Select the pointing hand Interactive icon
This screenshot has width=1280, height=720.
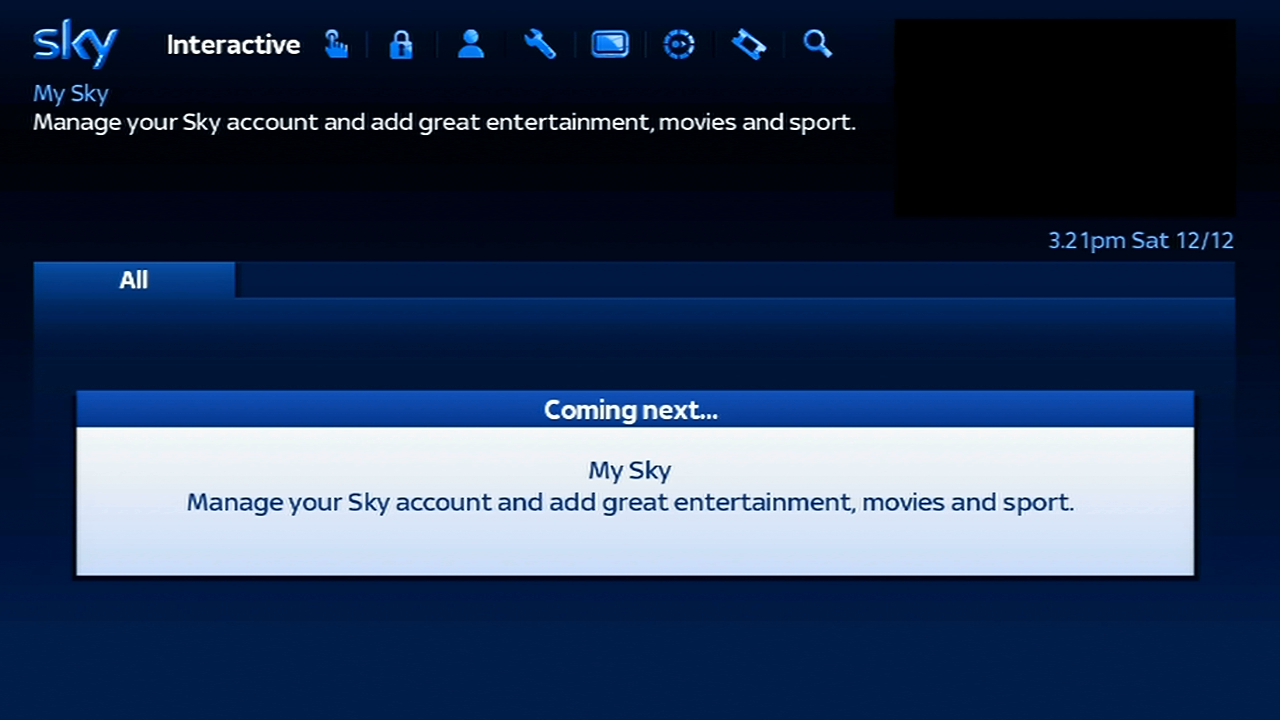tap(336, 44)
